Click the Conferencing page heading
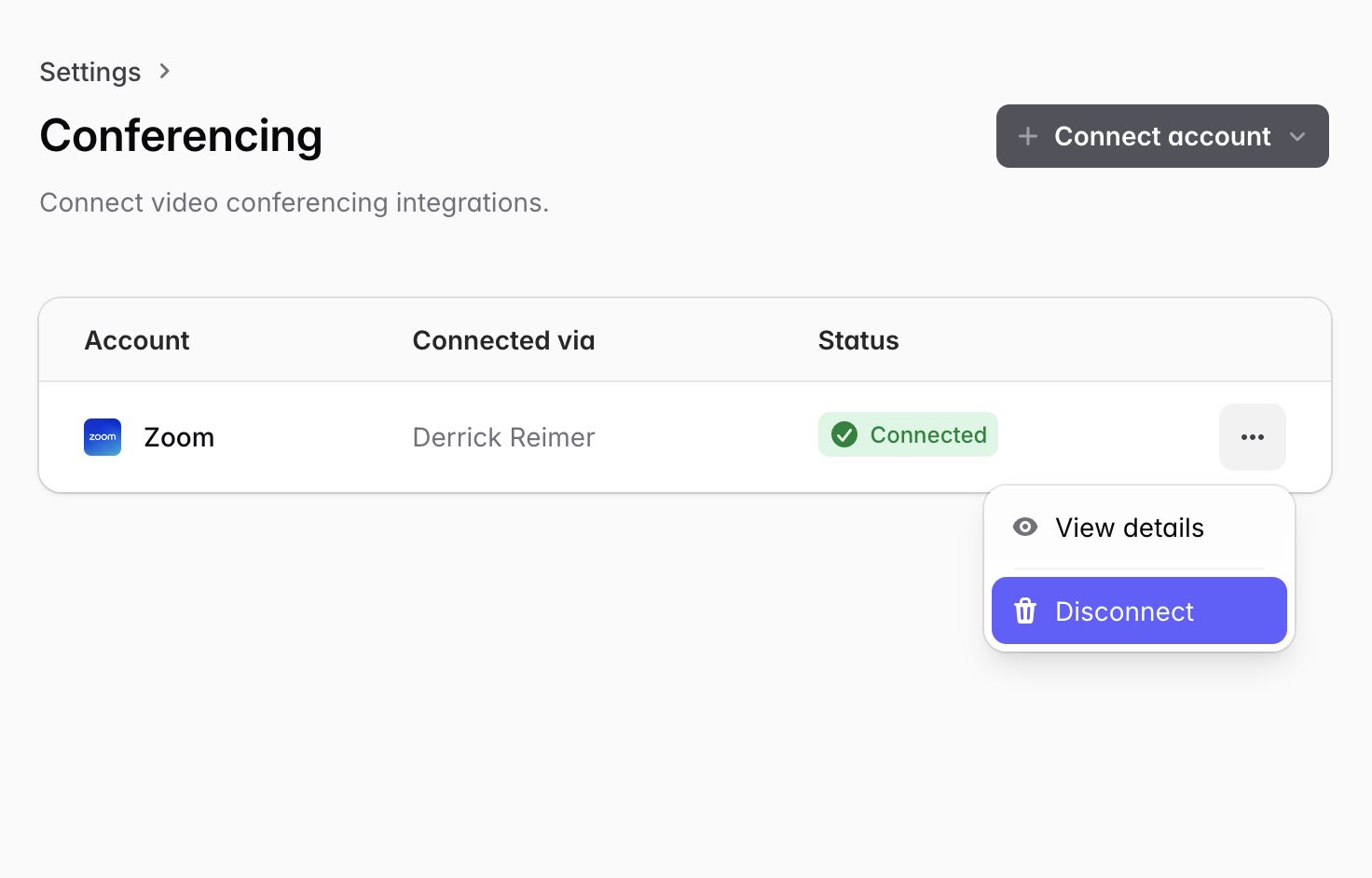The height and width of the screenshot is (878, 1372). point(181,136)
